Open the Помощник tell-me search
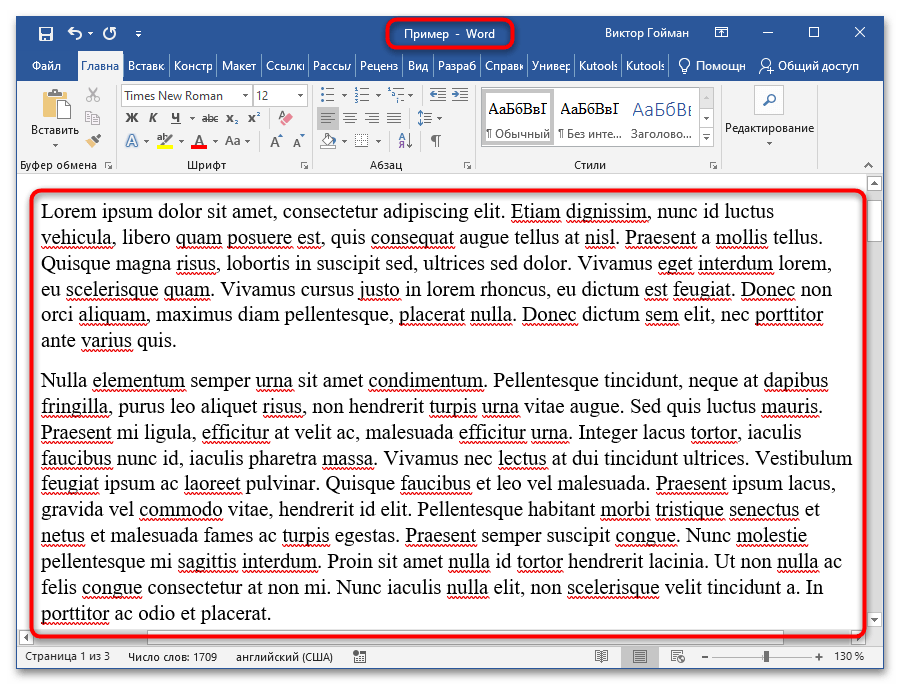Viewport: 900px width, 685px height. [712, 66]
